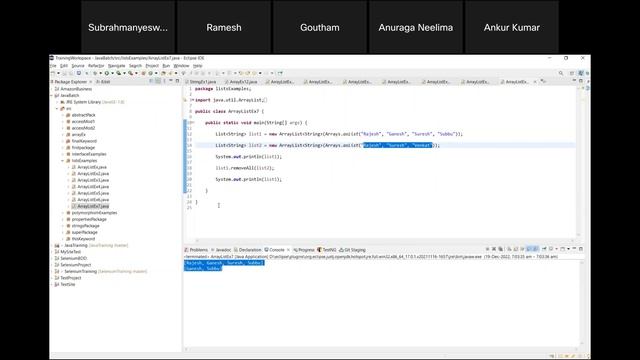
Task: Open the Project menu
Action: pyautogui.click(x=152, y=66)
